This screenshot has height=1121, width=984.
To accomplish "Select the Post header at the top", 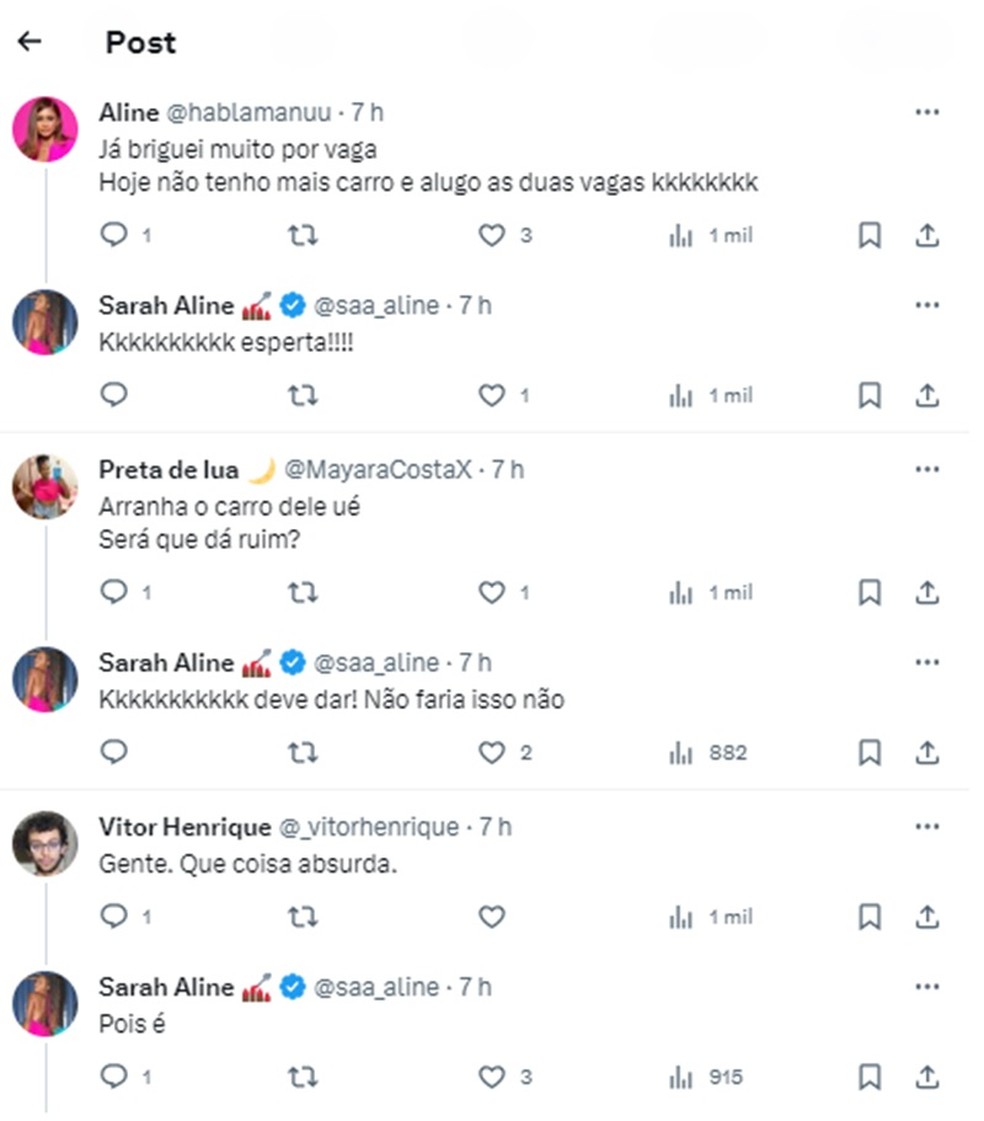I will coord(140,42).
